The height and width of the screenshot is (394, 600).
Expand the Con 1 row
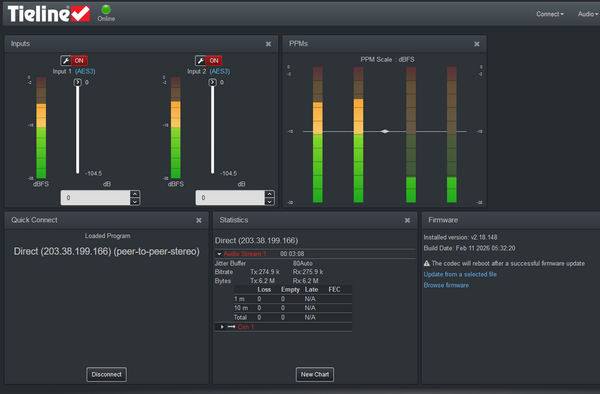pos(222,327)
